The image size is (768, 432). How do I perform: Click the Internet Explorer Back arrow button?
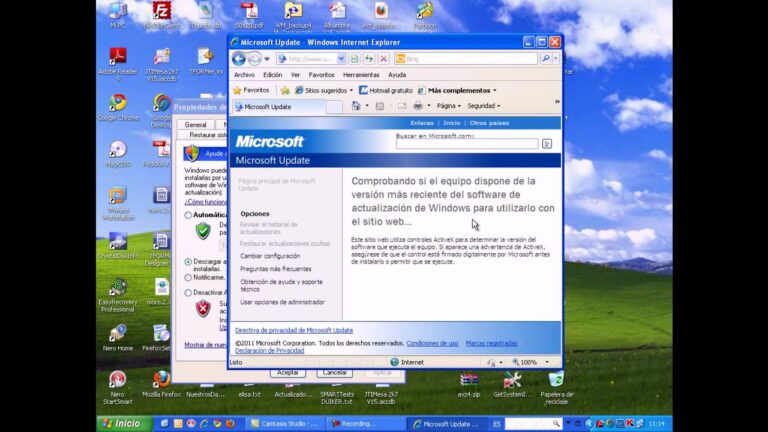click(239, 59)
